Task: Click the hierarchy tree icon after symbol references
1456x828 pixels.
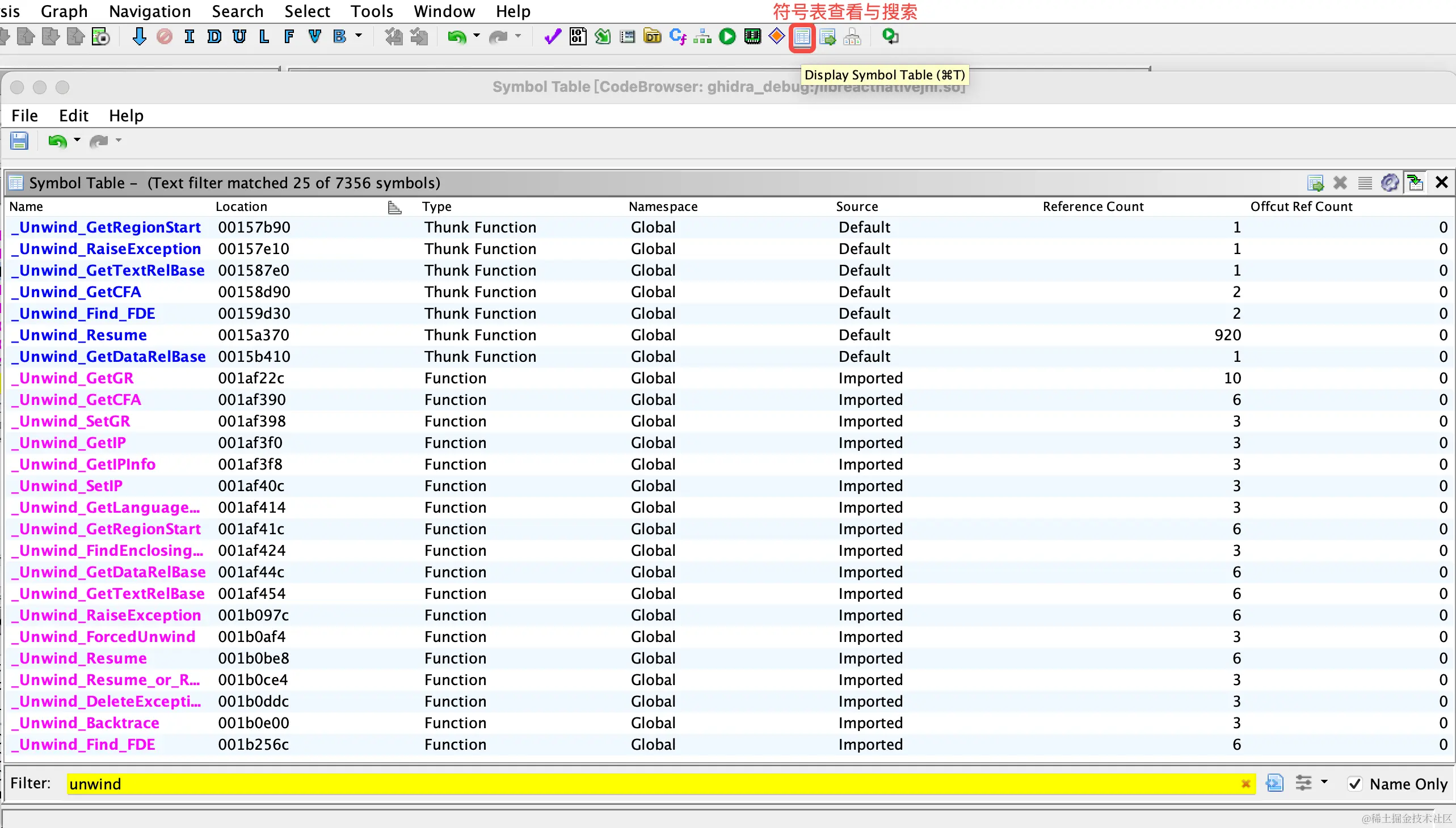Action: tap(852, 37)
